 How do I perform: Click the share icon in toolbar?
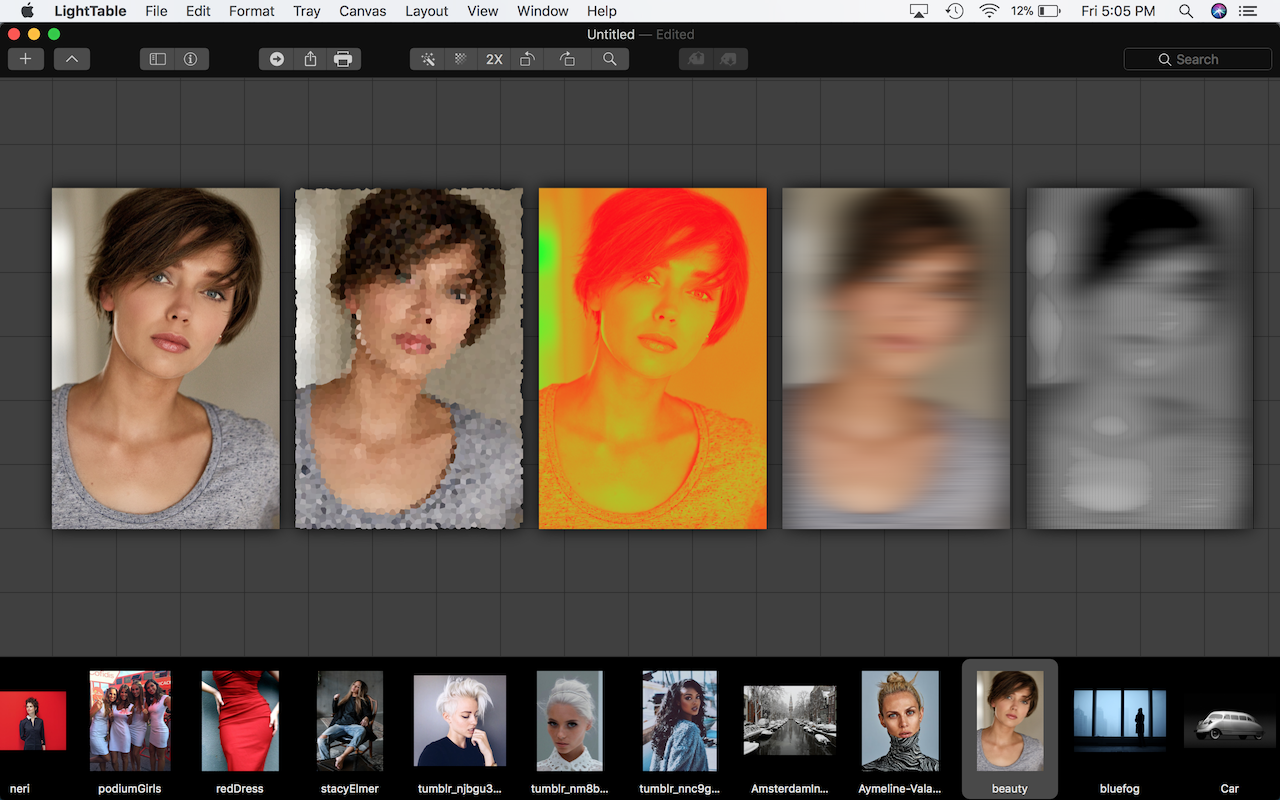pyautogui.click(x=310, y=59)
